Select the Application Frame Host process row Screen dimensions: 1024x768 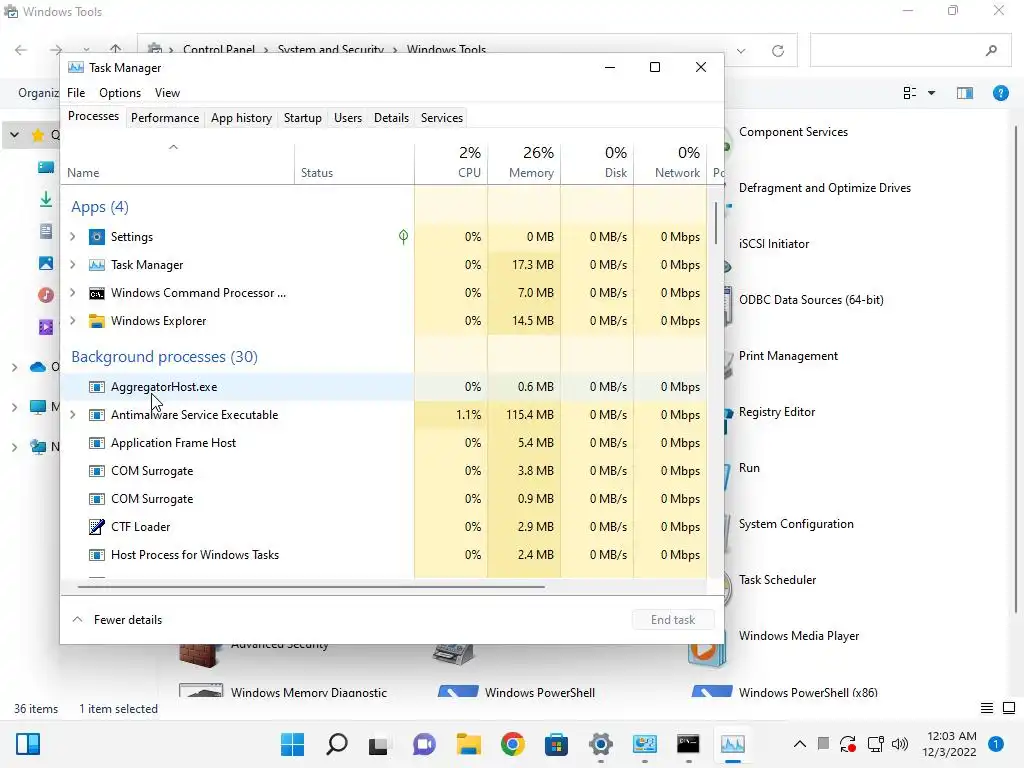pyautogui.click(x=384, y=443)
